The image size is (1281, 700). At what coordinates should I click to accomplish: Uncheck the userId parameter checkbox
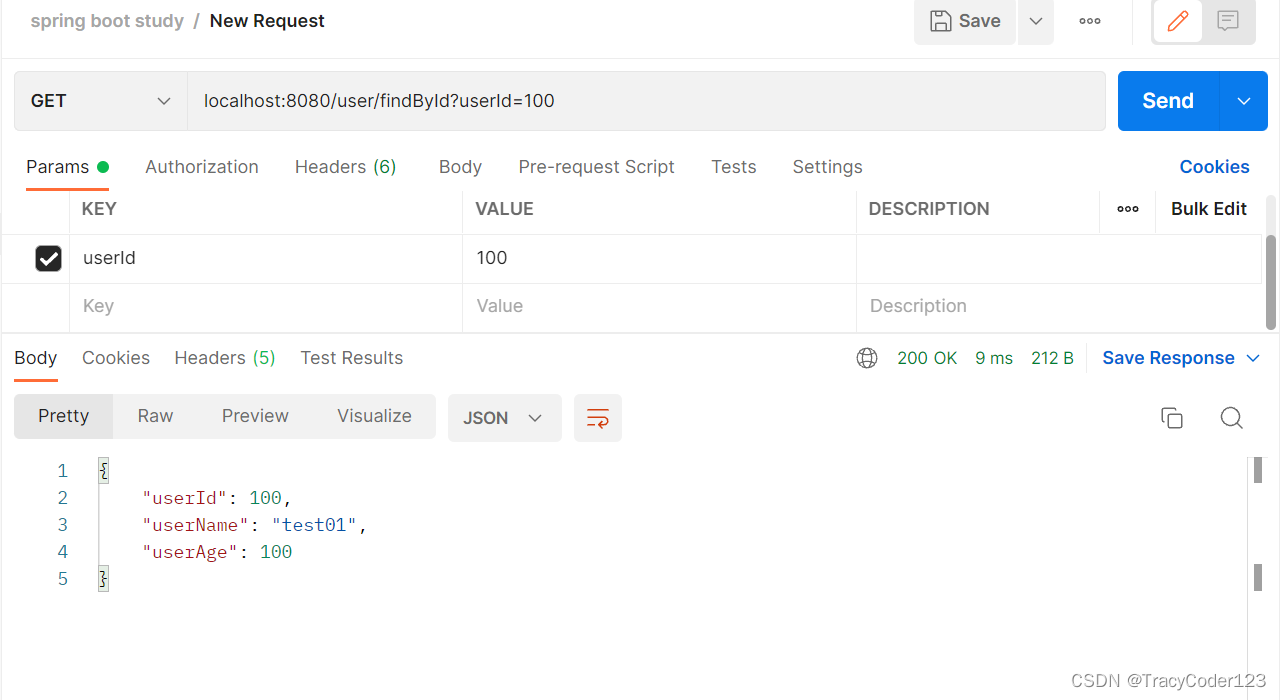coord(49,258)
